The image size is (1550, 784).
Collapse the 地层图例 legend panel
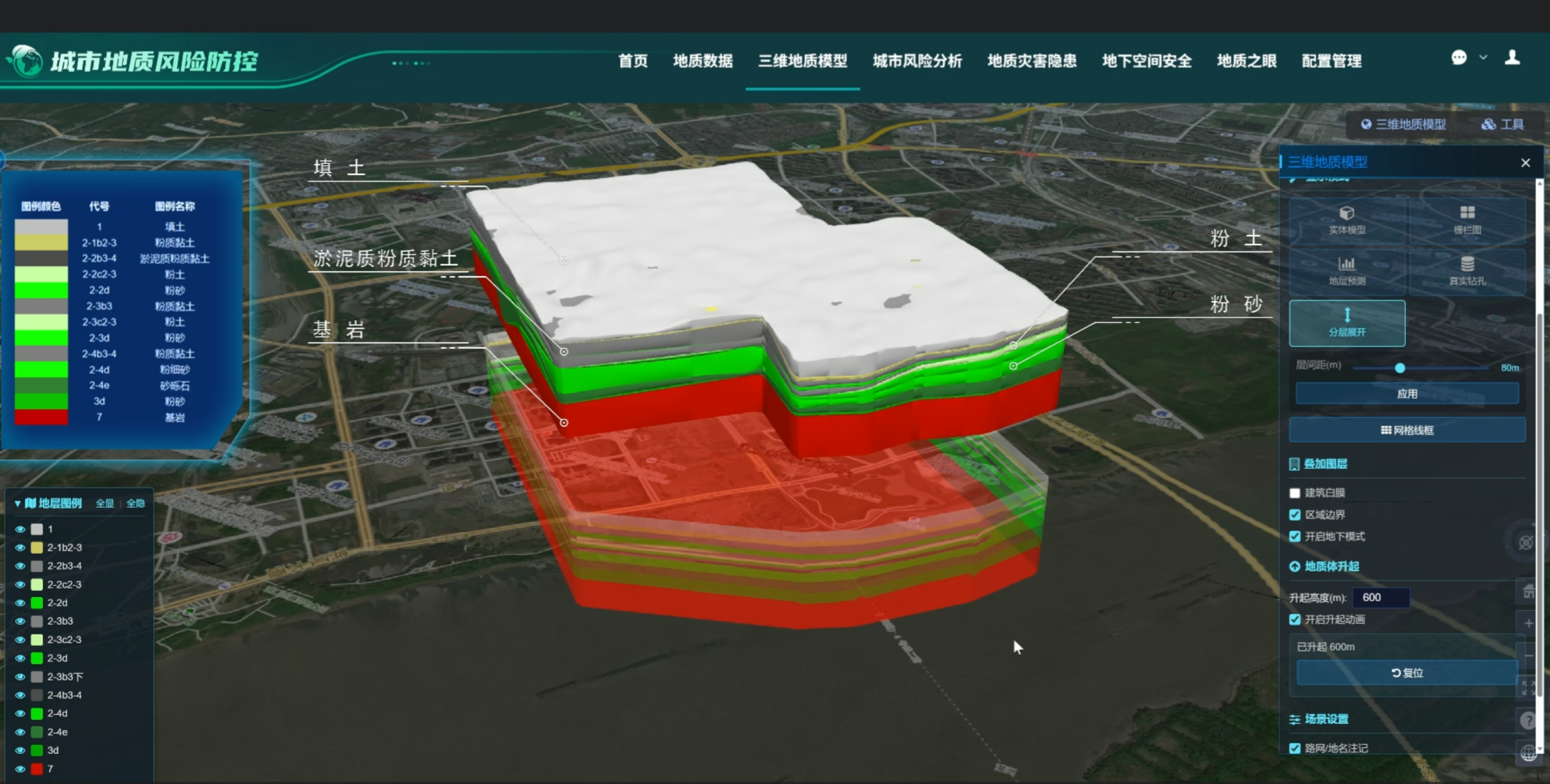[17, 503]
